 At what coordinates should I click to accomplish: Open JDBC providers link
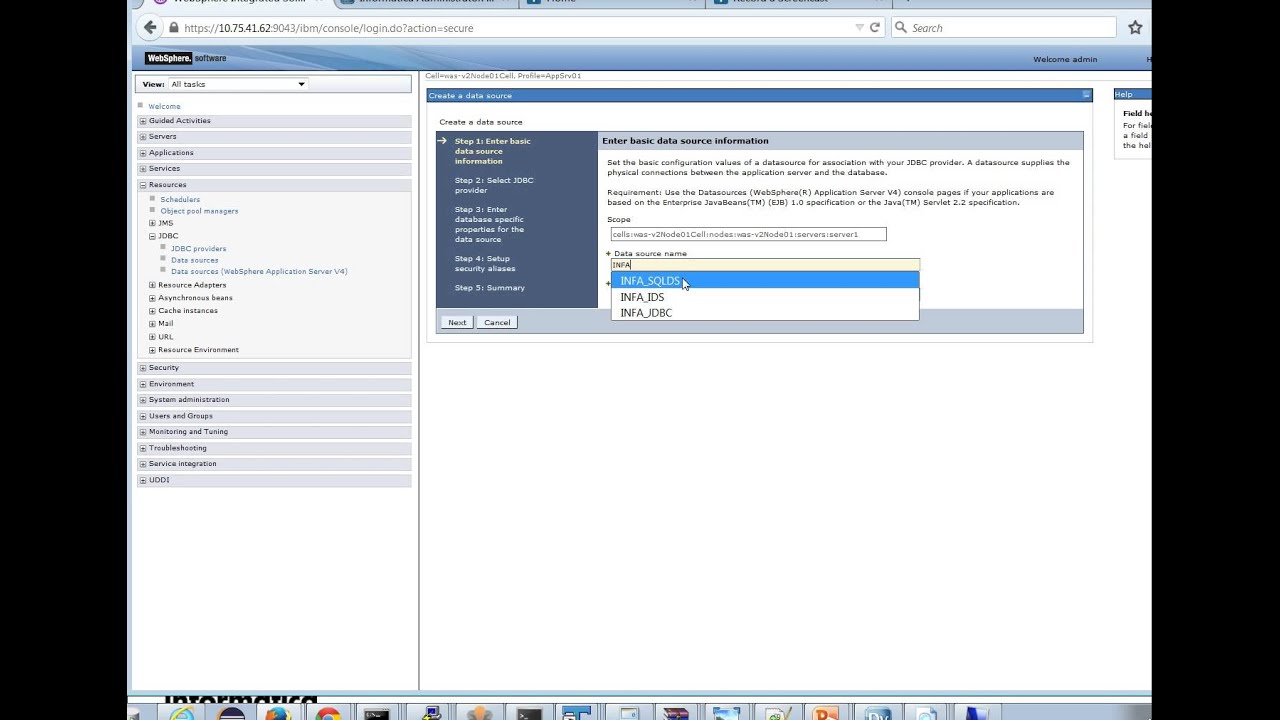tap(198, 249)
